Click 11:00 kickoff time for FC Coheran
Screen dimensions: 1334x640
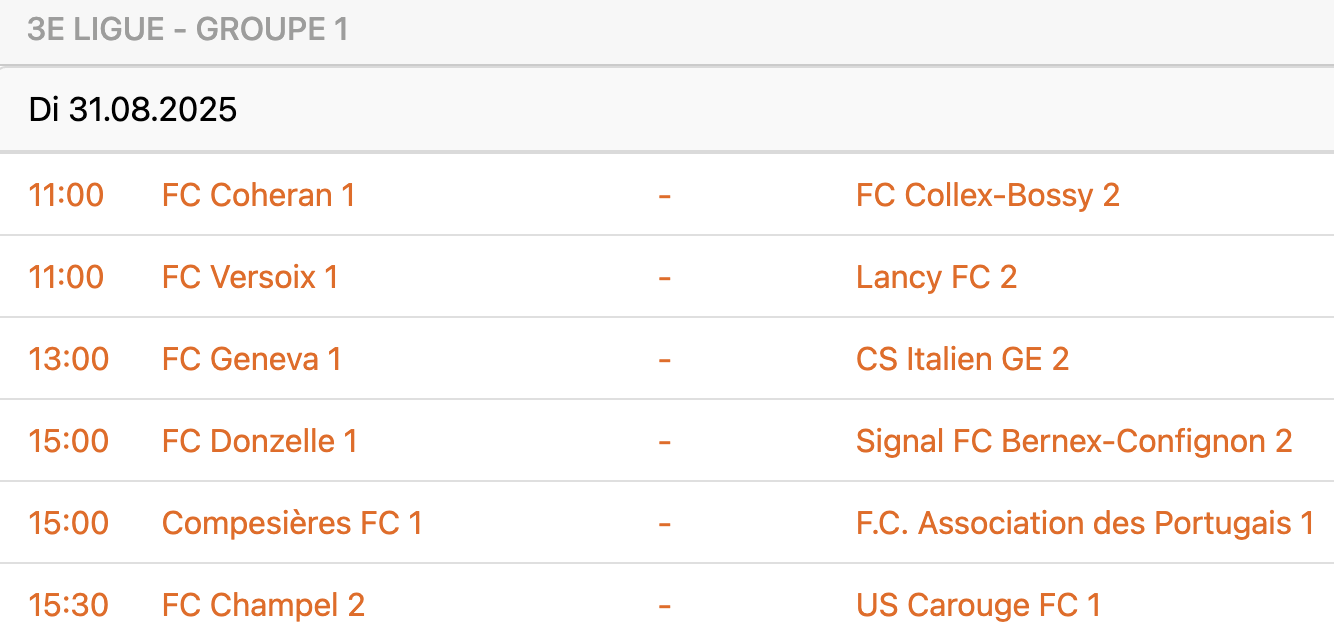66,195
